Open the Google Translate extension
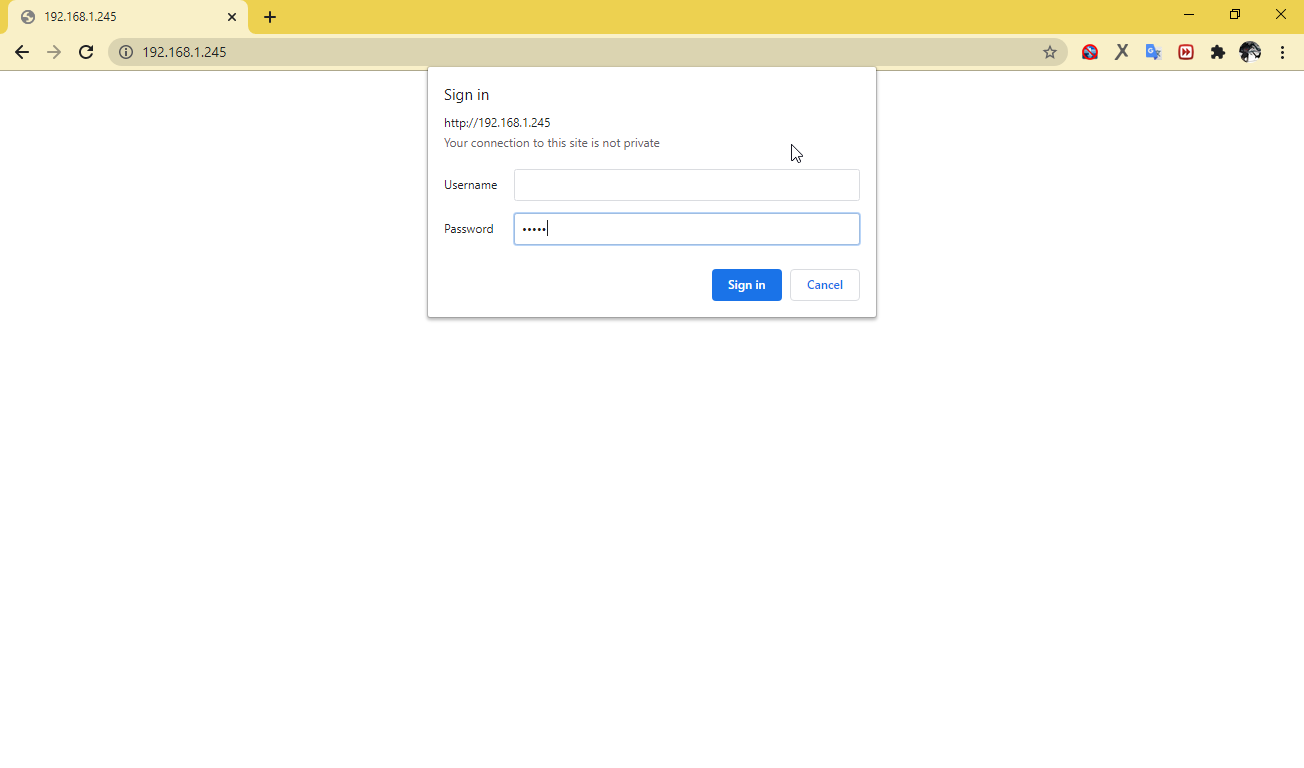 (x=1153, y=51)
